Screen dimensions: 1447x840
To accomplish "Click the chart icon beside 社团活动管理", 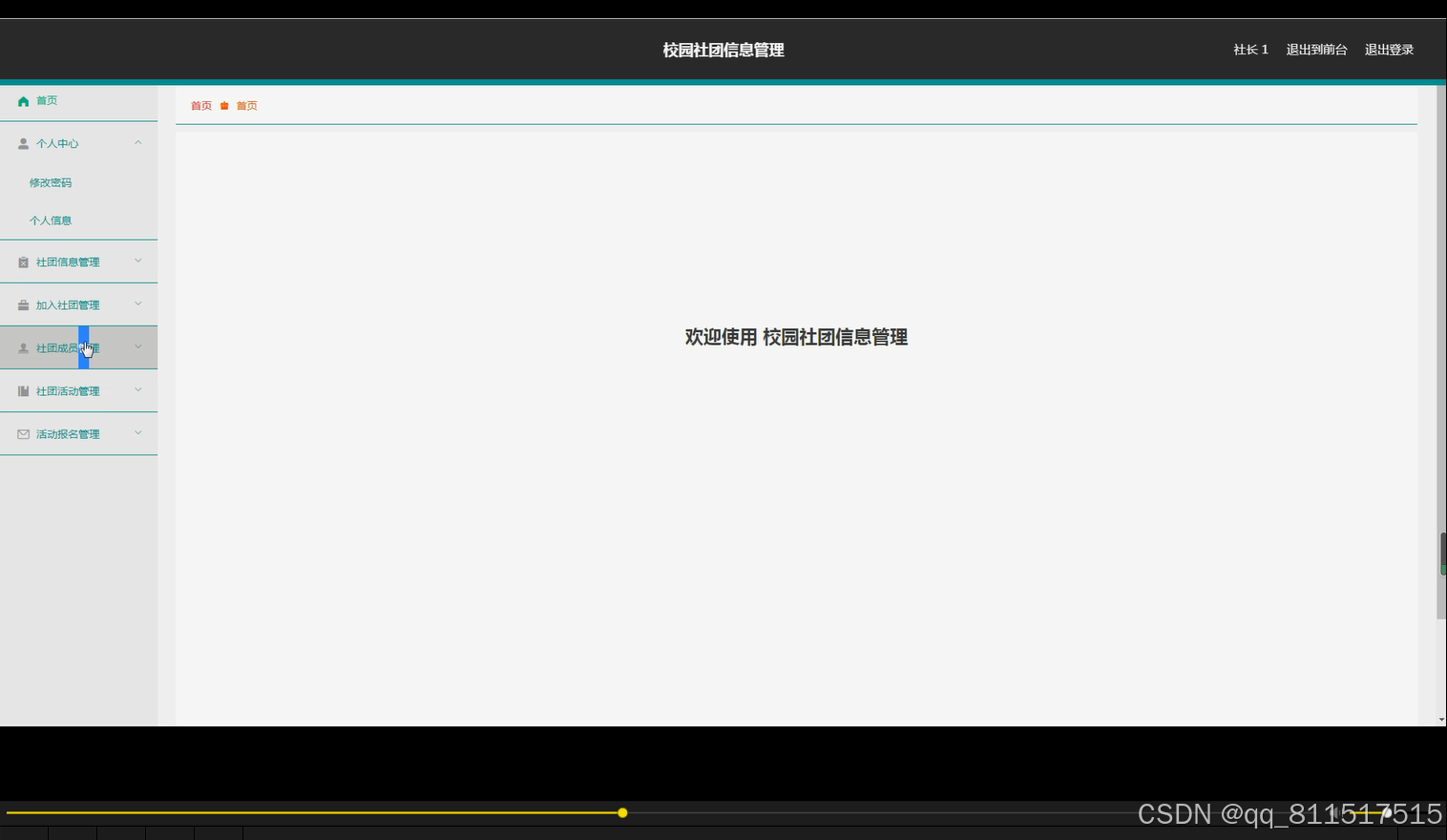I will 23,391.
